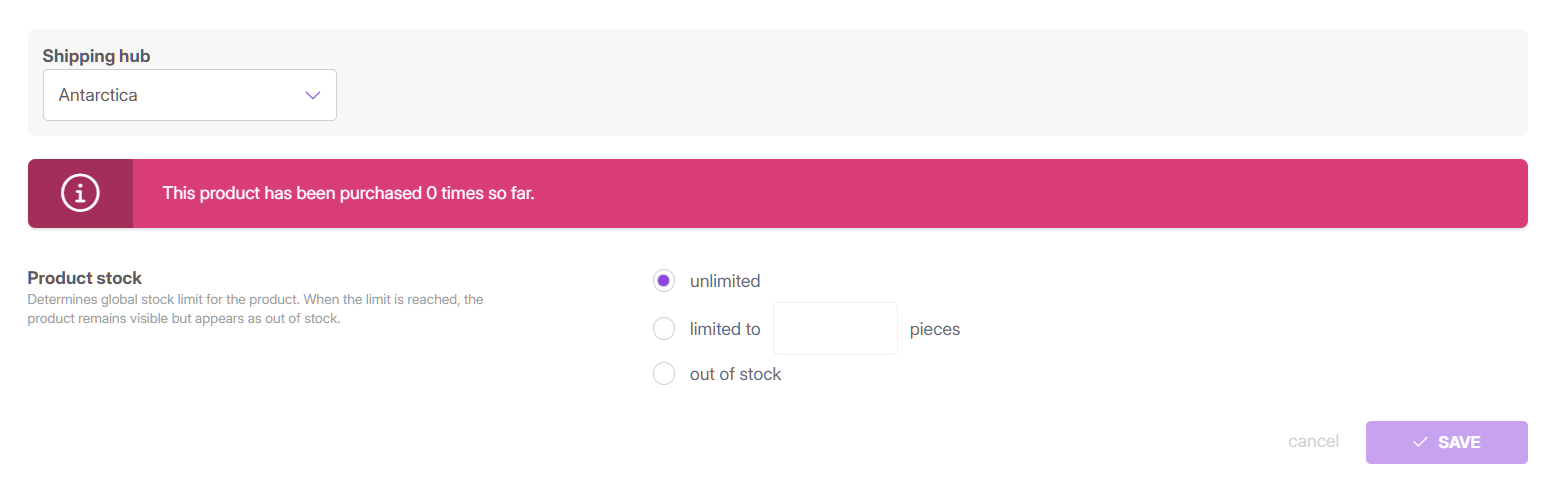Click empty gray area of Shipping hub panel
The image size is (1551, 480).
point(900,83)
